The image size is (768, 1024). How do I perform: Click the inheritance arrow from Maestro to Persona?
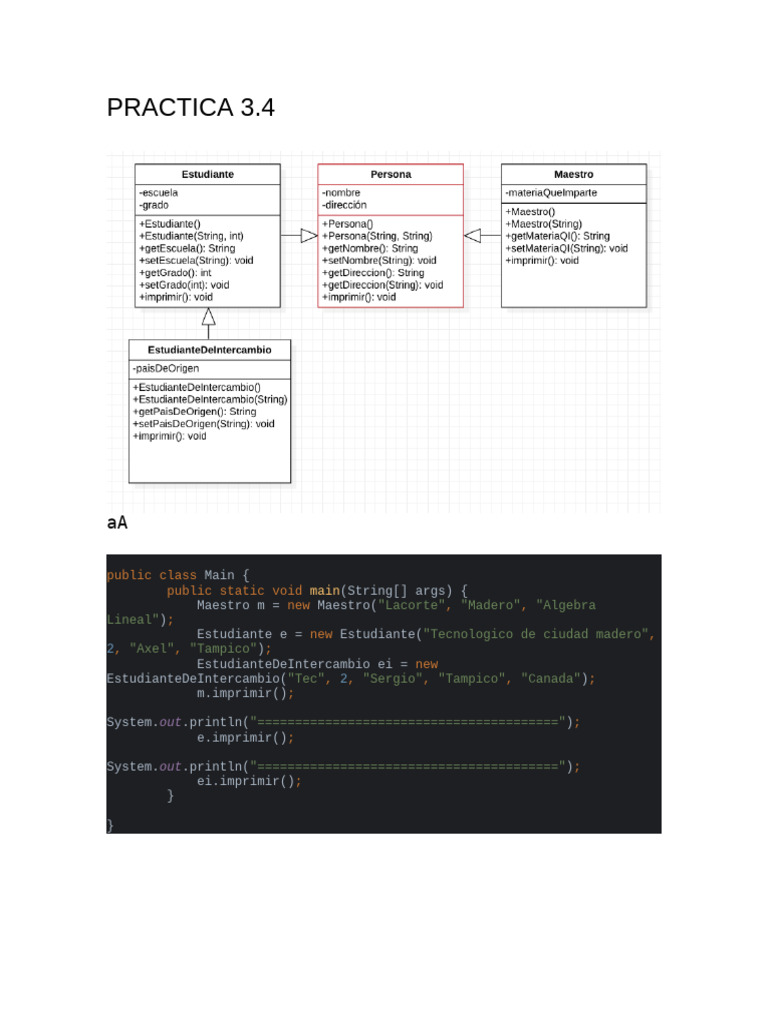[482, 236]
